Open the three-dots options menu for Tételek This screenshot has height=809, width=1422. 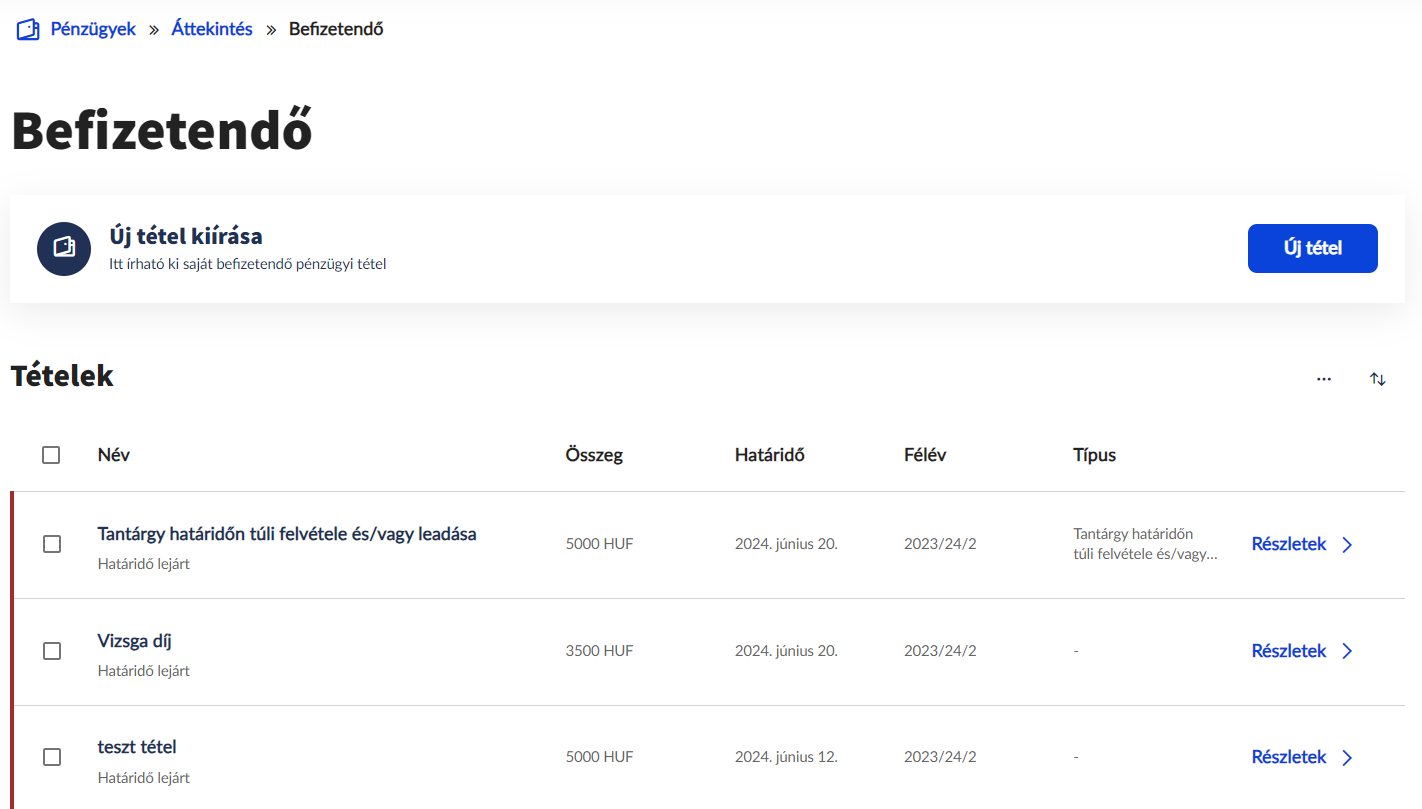click(x=1324, y=379)
